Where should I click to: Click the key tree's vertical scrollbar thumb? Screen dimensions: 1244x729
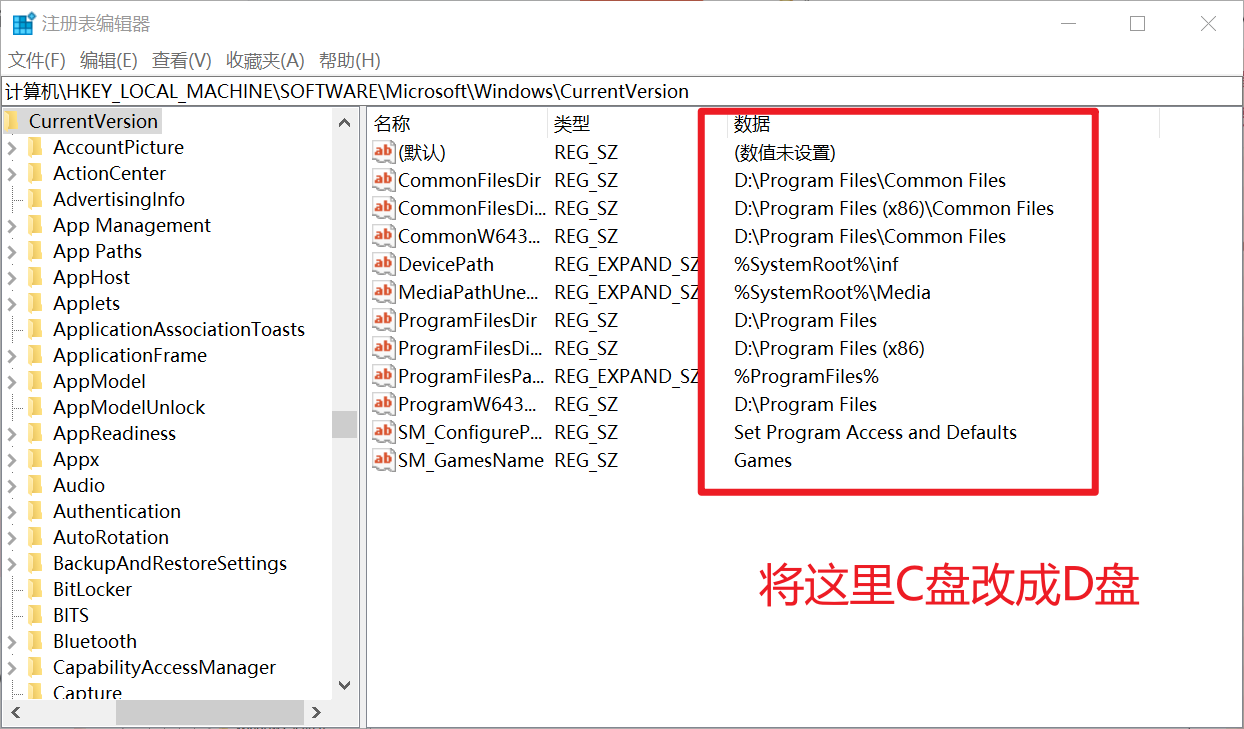point(345,424)
